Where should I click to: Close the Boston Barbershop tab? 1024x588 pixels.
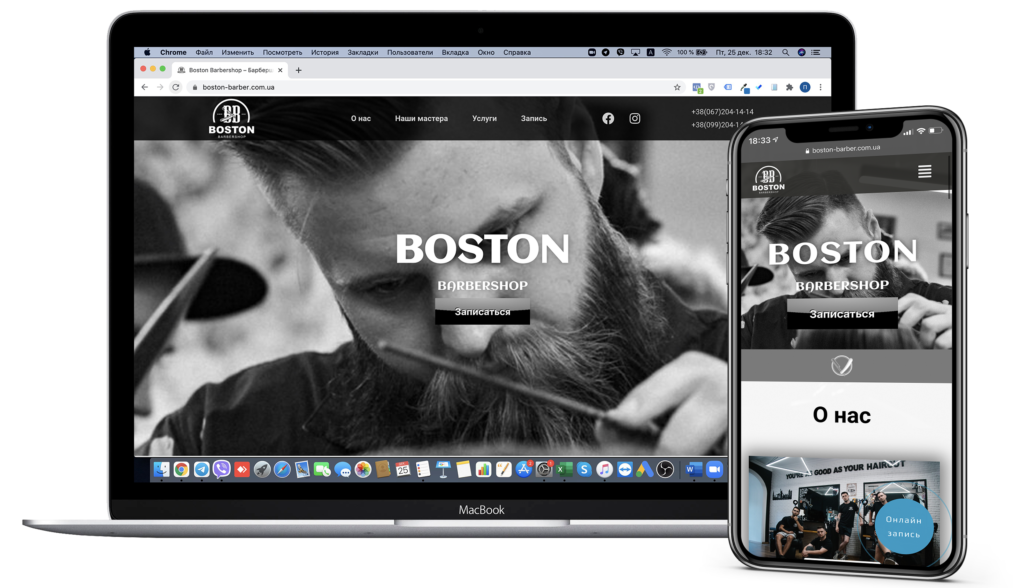[280, 70]
